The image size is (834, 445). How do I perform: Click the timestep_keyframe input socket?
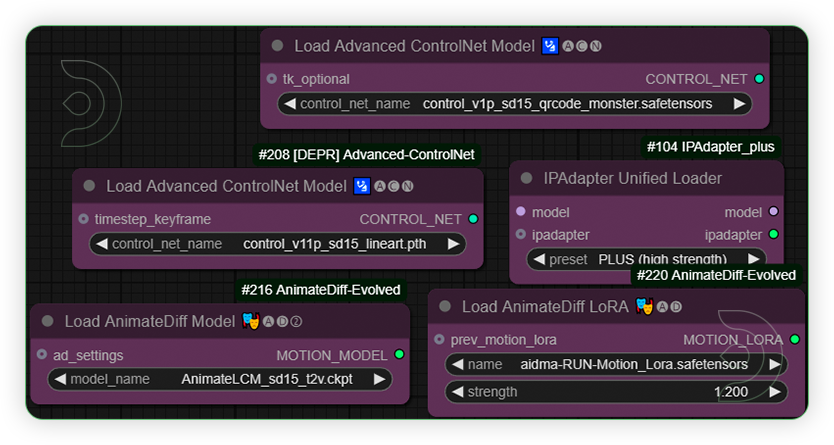click(84, 219)
